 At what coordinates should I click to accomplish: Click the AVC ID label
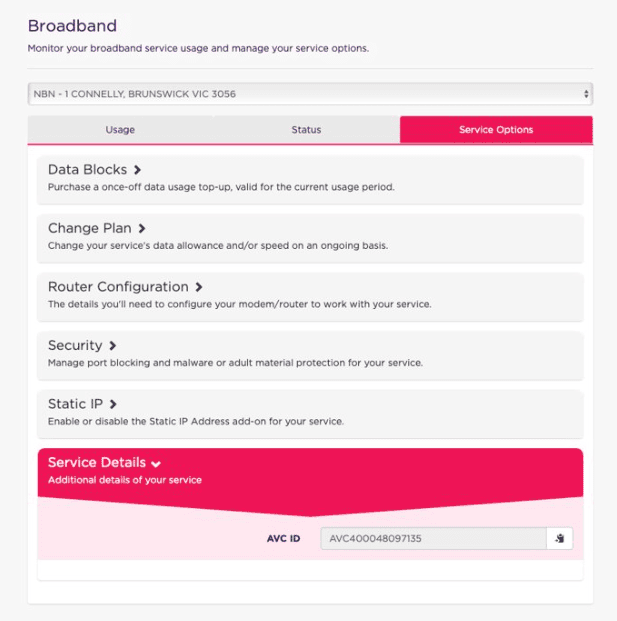click(281, 539)
